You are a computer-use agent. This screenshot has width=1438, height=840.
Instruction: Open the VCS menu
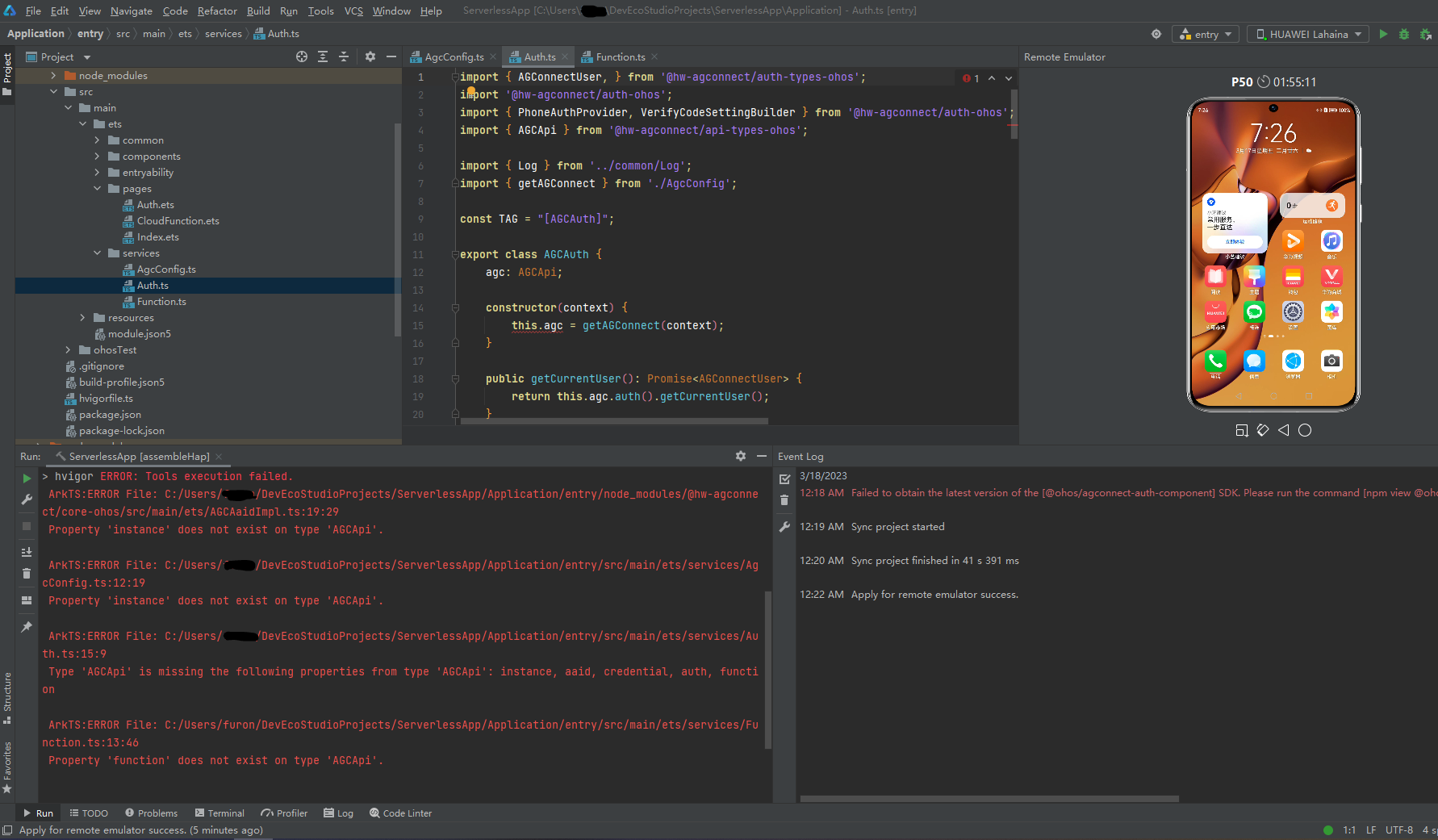353,10
